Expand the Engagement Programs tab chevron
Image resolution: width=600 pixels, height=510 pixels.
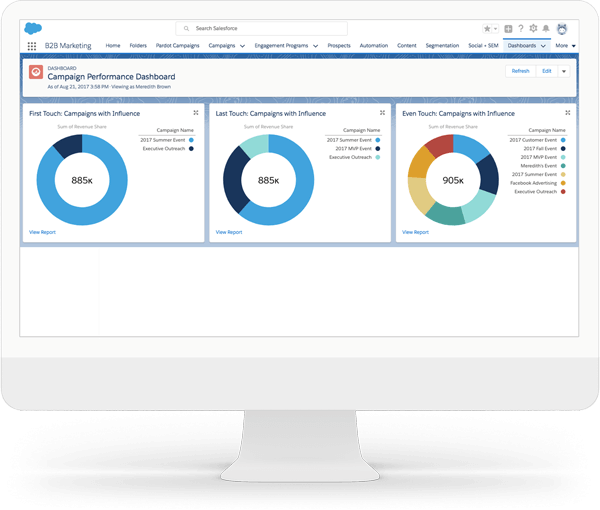[x=315, y=46]
